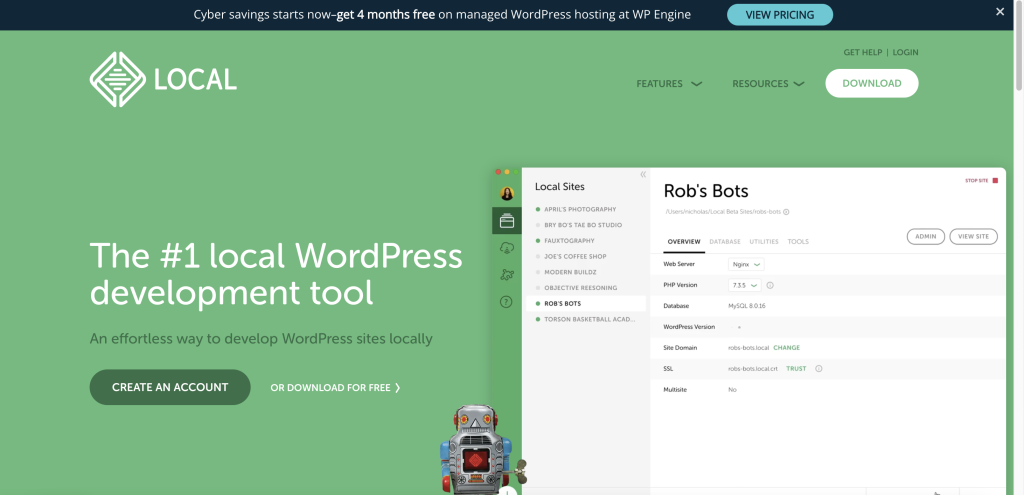Click CREATE AN ACCOUNT button

(x=170, y=387)
